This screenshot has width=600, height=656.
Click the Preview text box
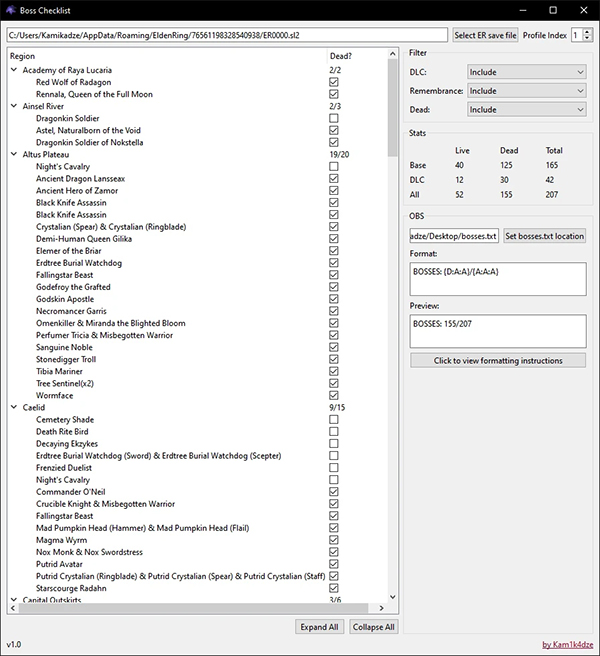pyautogui.click(x=498, y=331)
